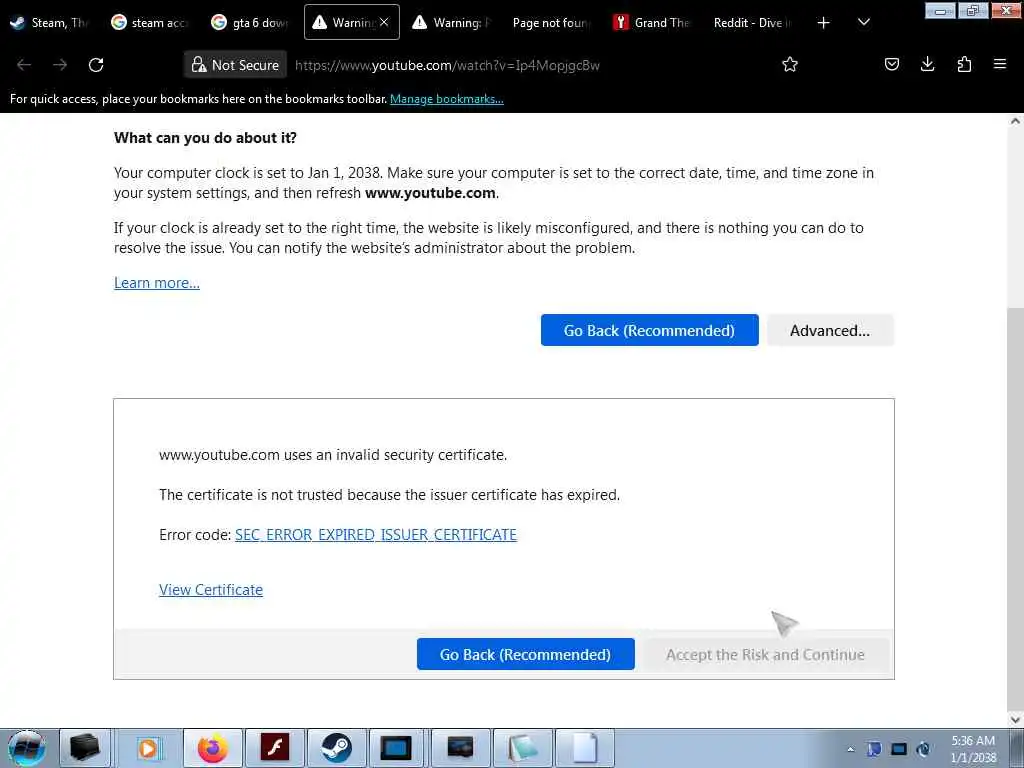Open the notepad taskbar icon
The image size is (1024, 768).
[522, 748]
